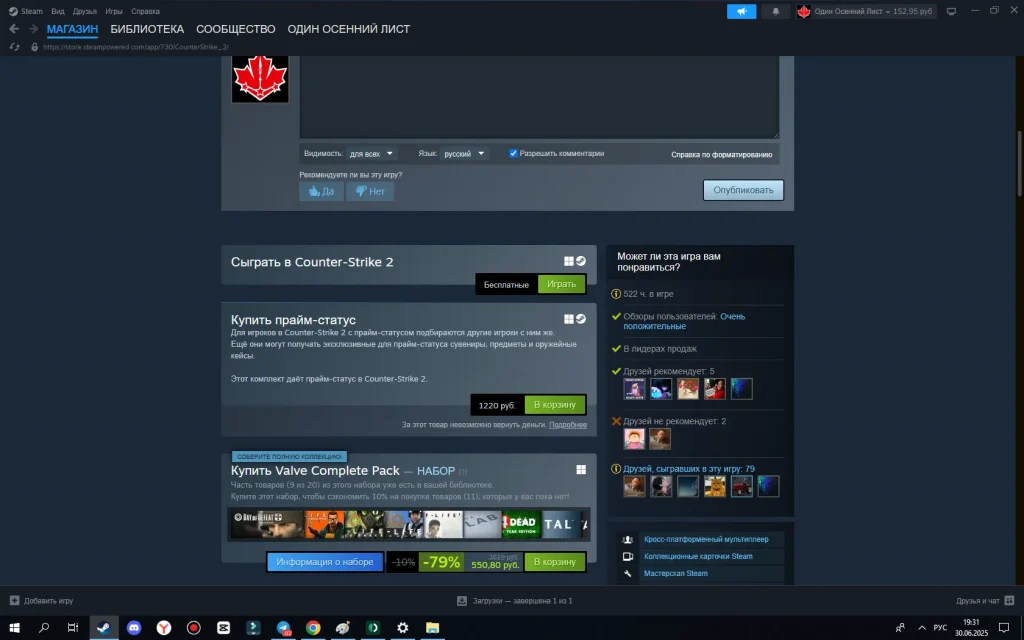Click the dark green app icon in taskbar
Image resolution: width=1024 pixels, height=640 pixels.
click(x=373, y=628)
